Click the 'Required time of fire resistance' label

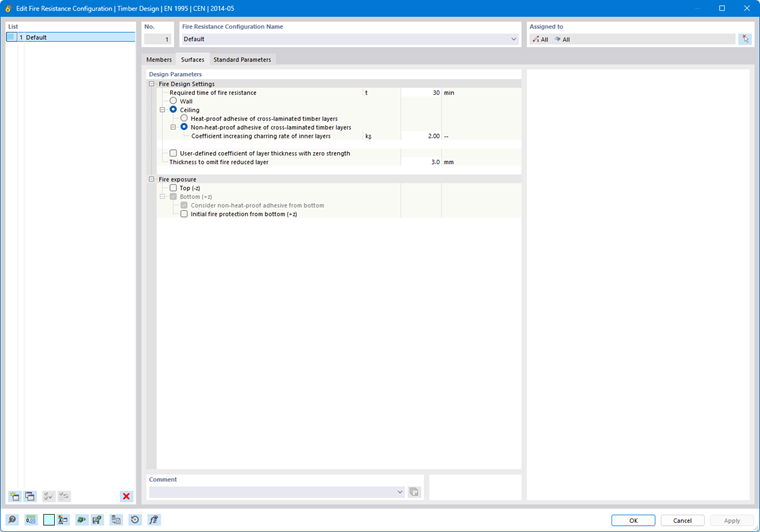(x=213, y=93)
